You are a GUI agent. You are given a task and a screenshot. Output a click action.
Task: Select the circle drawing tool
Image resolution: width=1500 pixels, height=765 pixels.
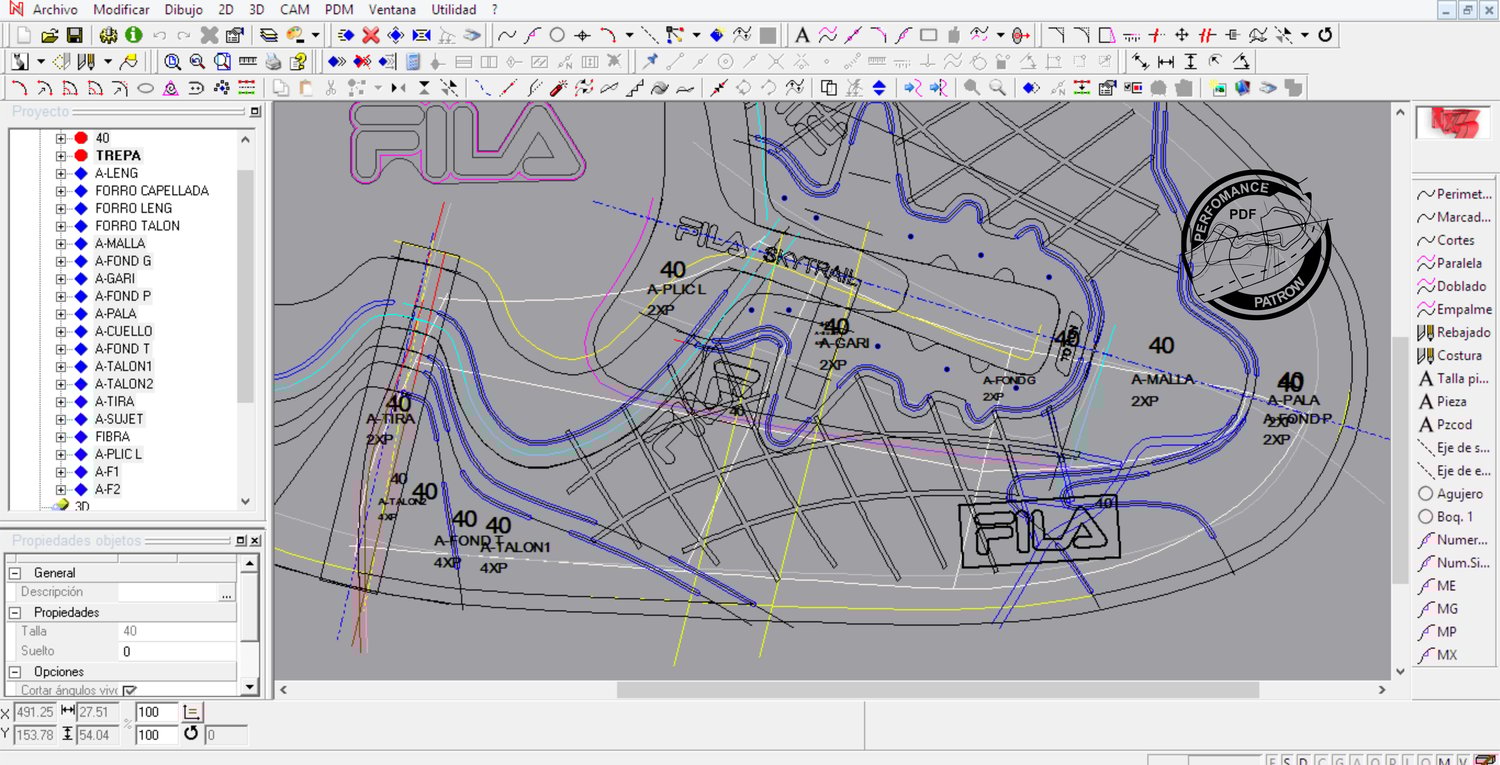click(557, 35)
